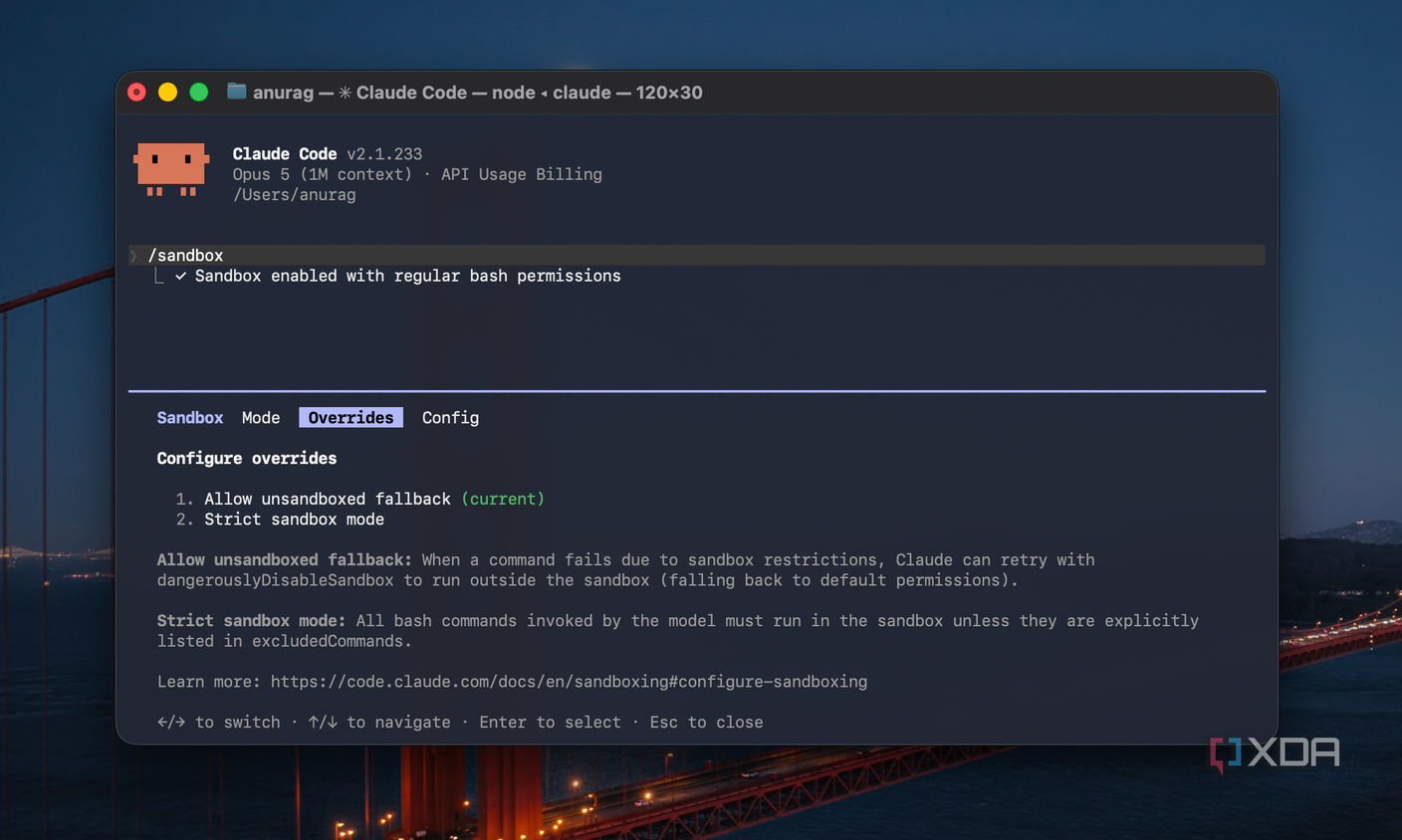The image size is (1402, 840).
Task: Open the sandboxing docs URL
Action: click(x=569, y=682)
